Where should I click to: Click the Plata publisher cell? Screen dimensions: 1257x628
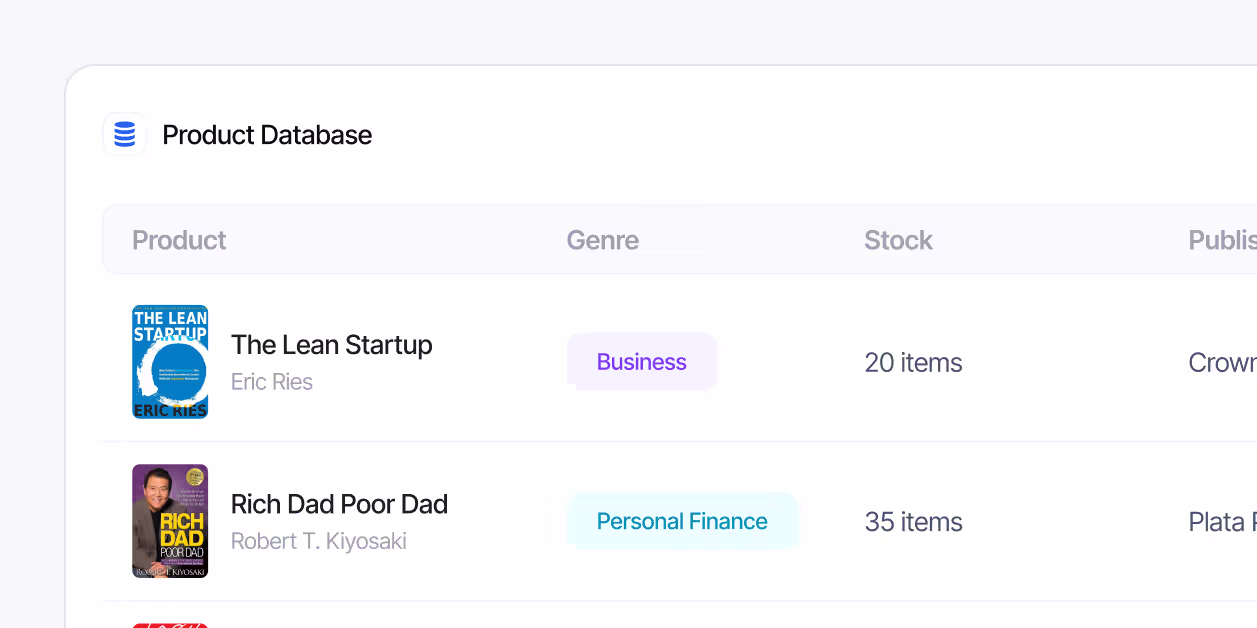[1222, 522]
